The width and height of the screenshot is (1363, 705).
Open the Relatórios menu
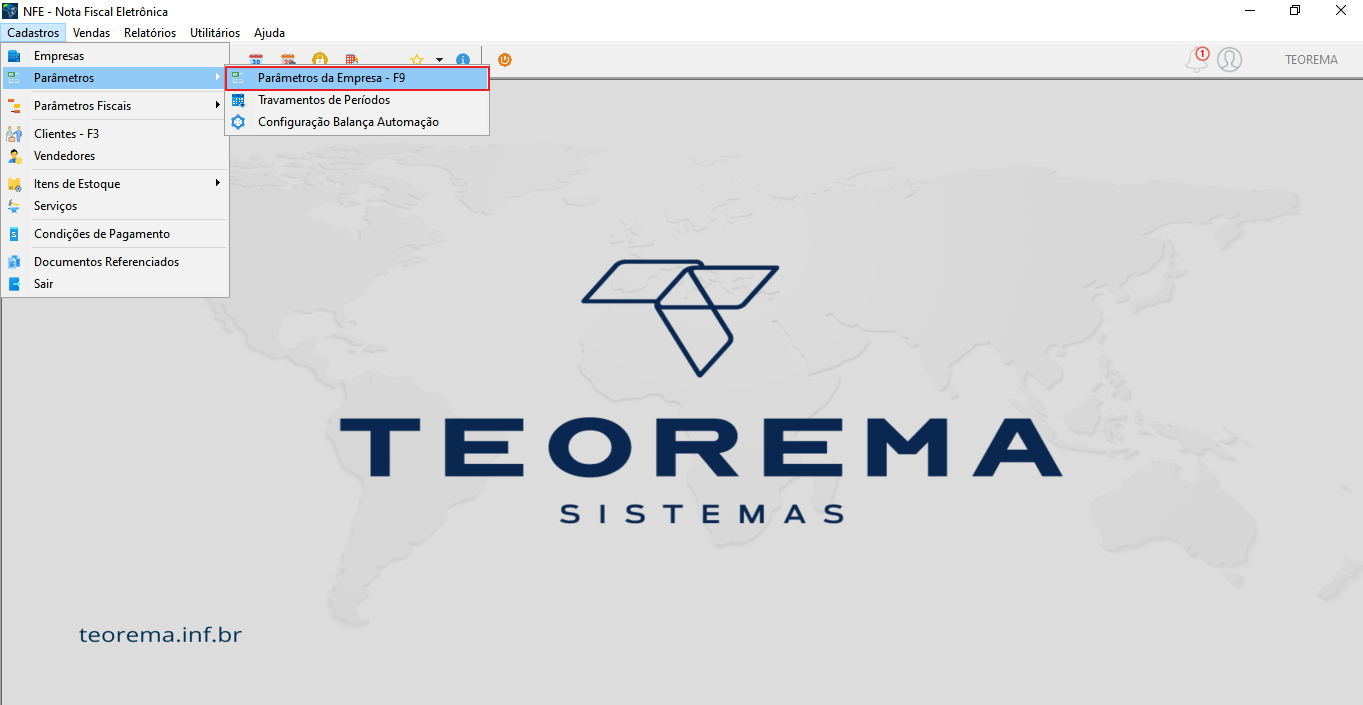tap(150, 33)
